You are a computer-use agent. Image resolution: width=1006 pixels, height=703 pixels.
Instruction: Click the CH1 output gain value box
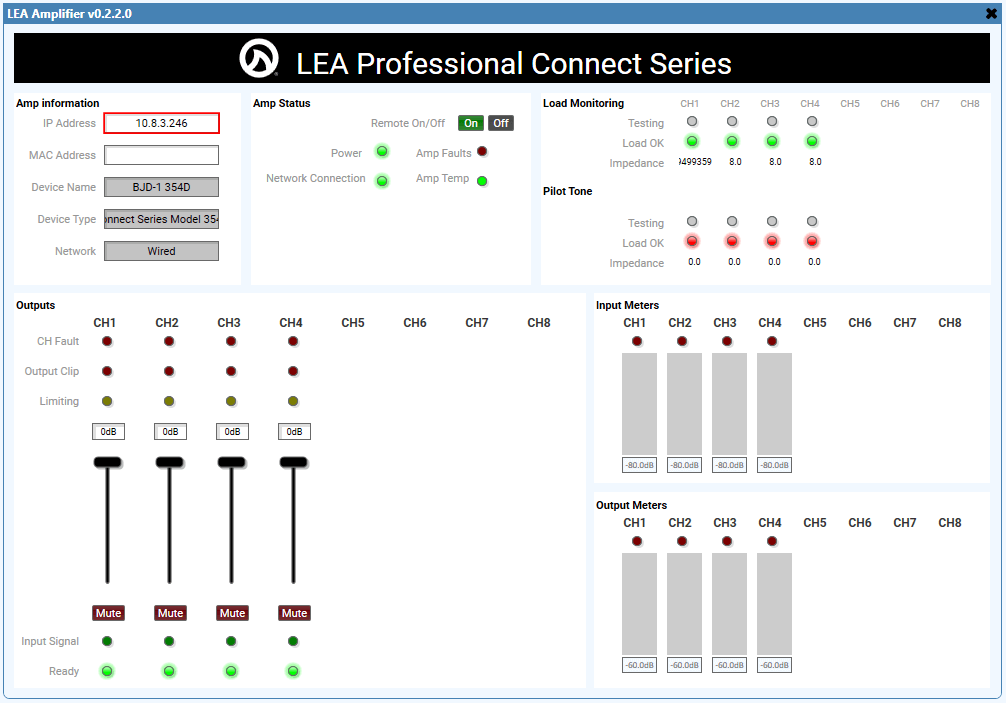pyautogui.click(x=108, y=432)
